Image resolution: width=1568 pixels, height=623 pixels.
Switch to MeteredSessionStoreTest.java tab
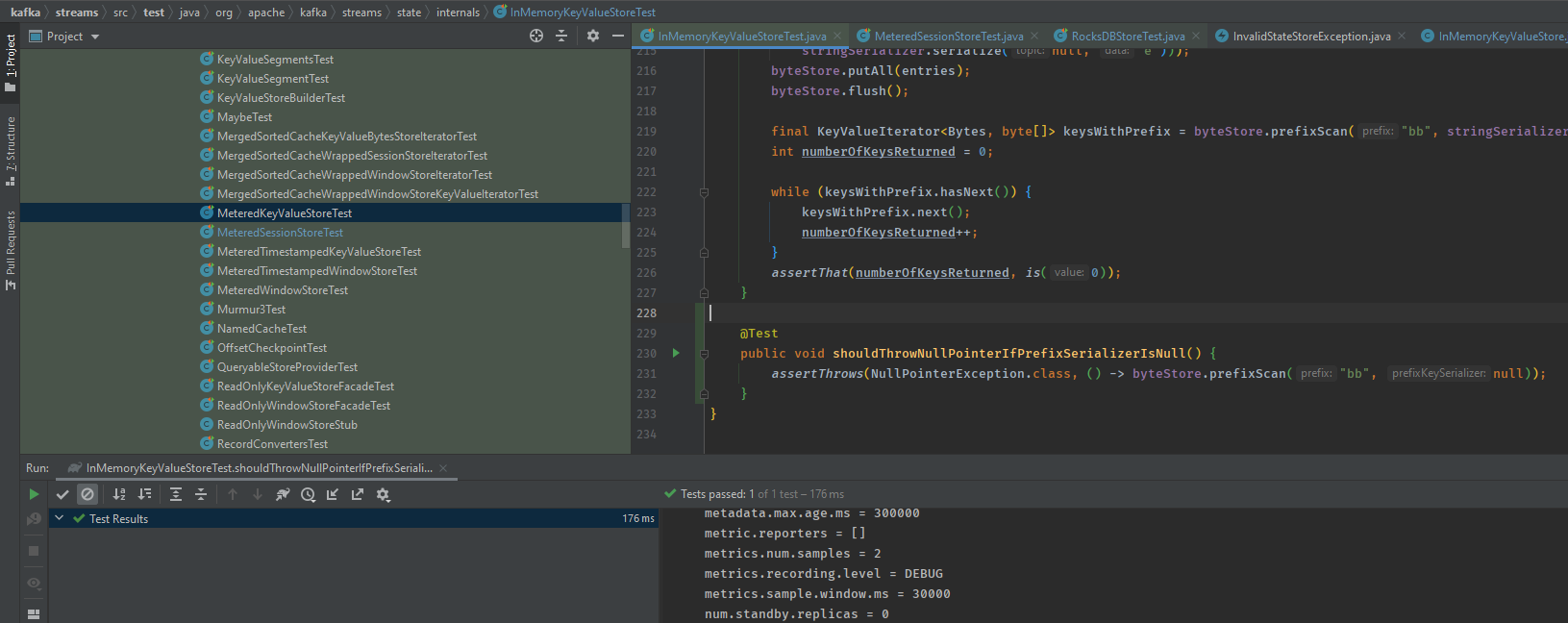click(948, 37)
